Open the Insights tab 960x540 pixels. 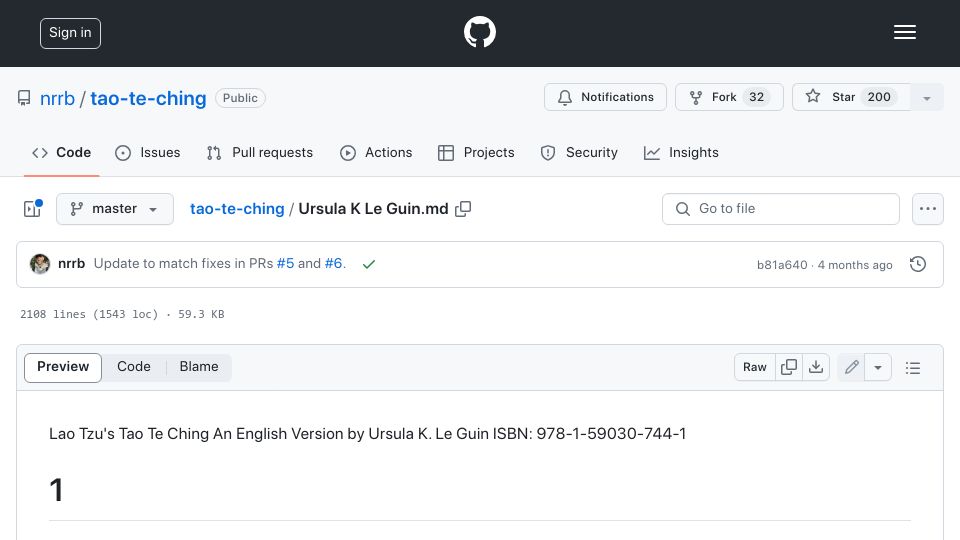click(681, 152)
